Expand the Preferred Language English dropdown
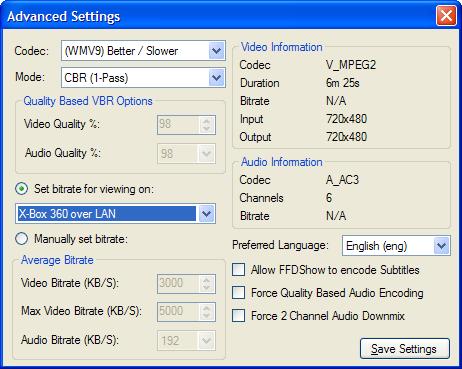Screen dimensions: 462x369 click(x=442, y=246)
